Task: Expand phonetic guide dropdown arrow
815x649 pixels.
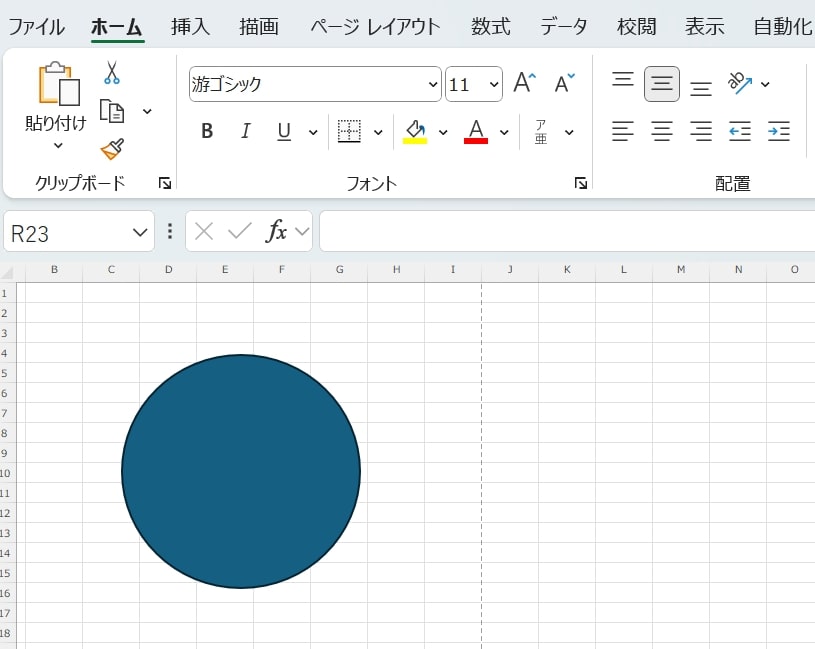Action: [x=569, y=132]
